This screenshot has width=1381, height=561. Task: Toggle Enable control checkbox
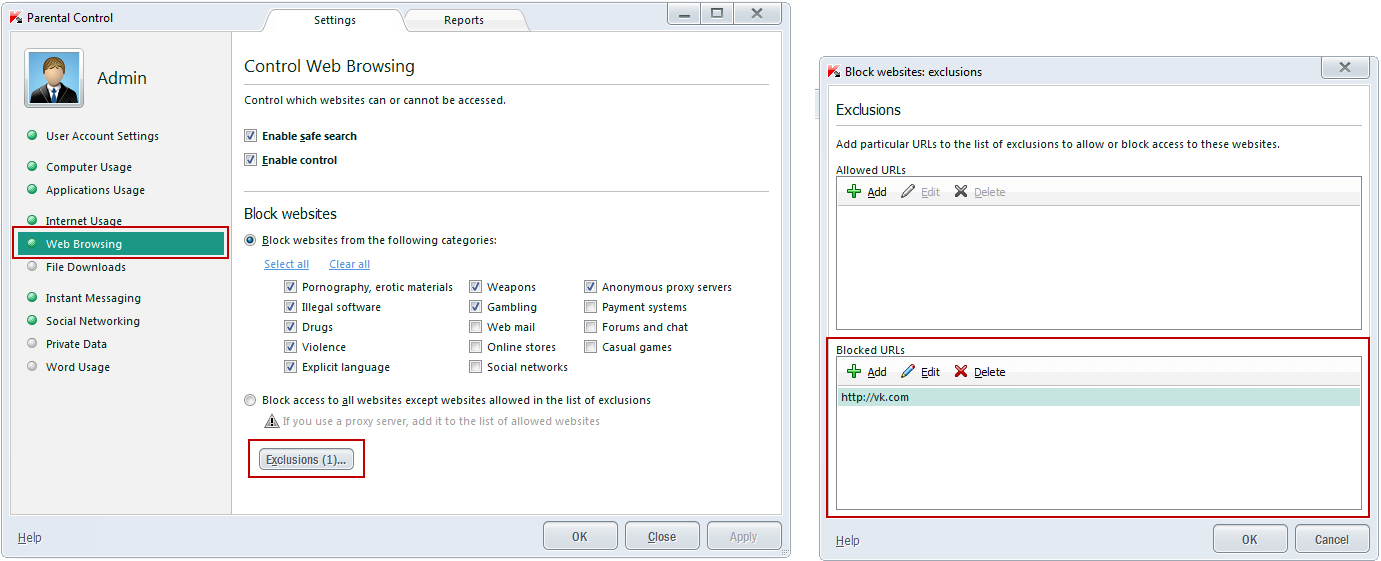251,160
